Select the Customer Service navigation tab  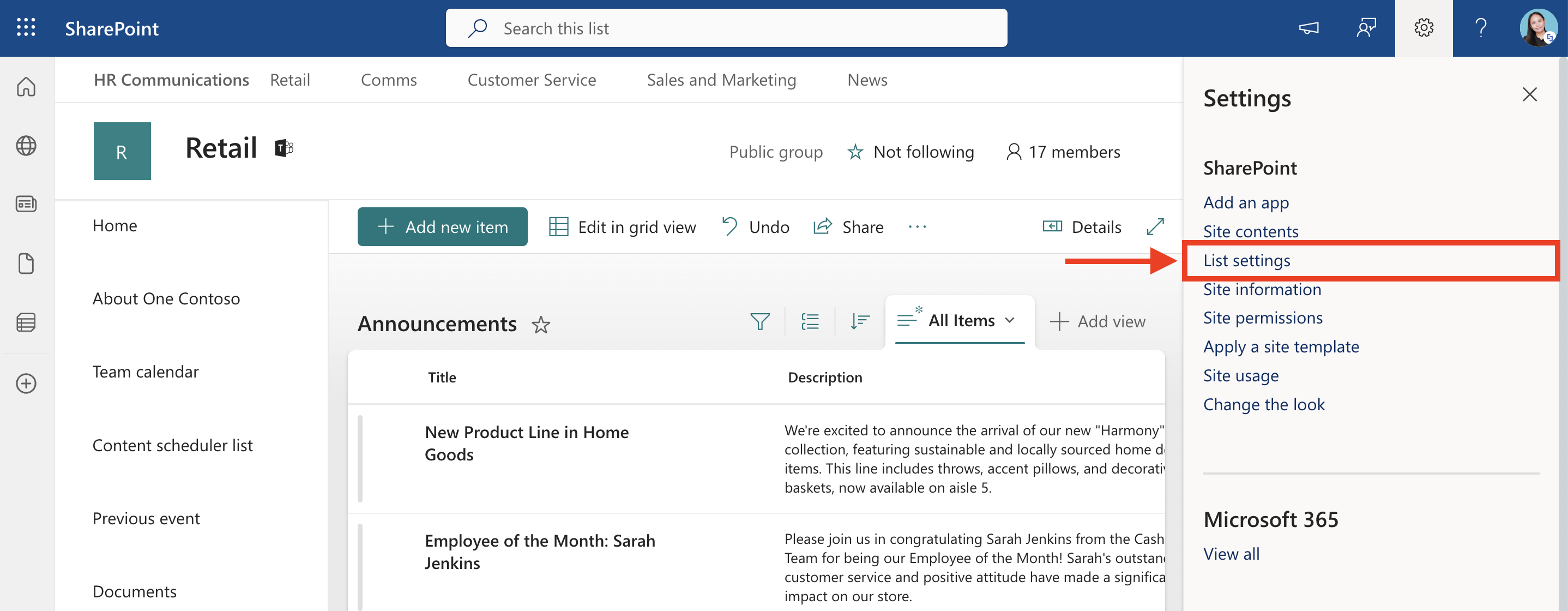[x=532, y=80]
